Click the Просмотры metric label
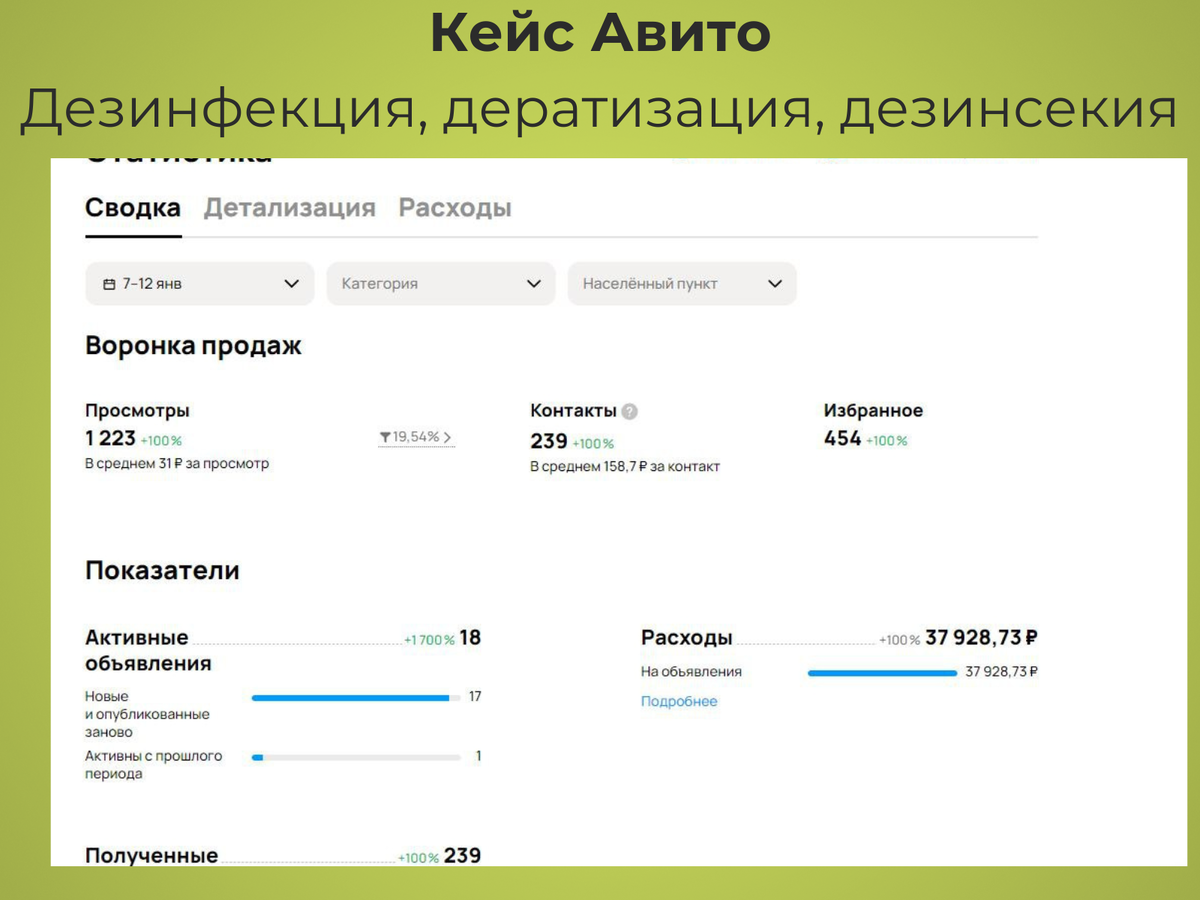 coord(137,410)
